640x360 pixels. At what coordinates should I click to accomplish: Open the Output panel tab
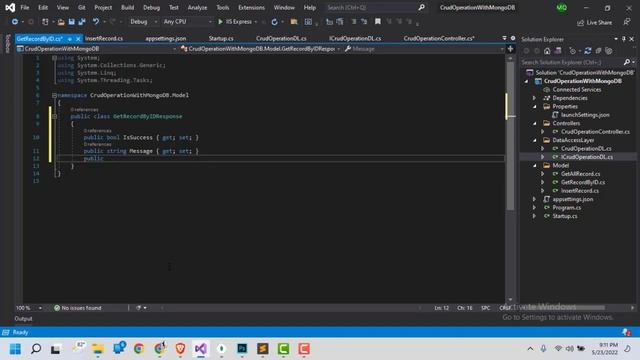(23, 319)
